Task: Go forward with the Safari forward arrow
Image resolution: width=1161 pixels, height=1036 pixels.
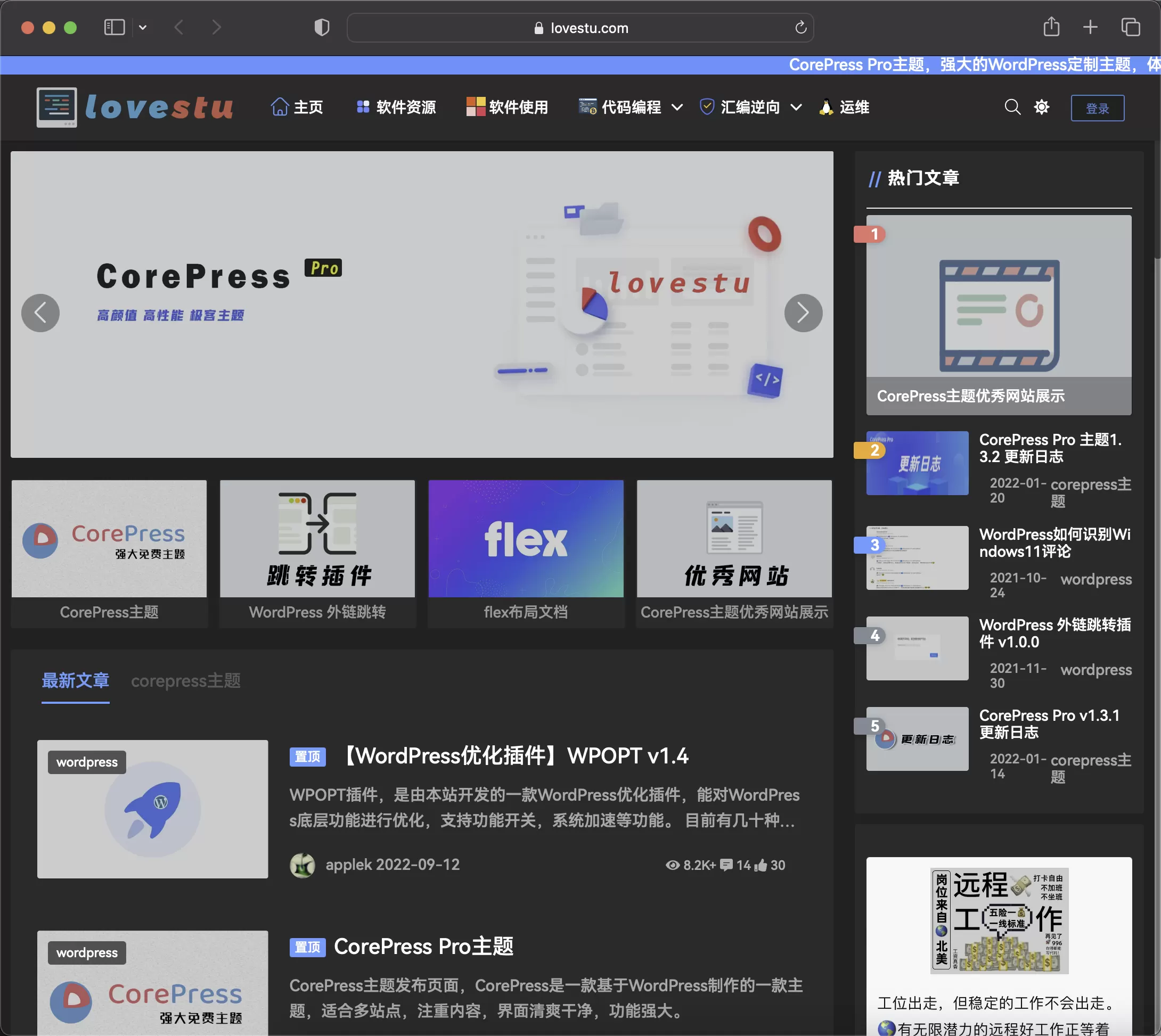Action: (x=216, y=27)
